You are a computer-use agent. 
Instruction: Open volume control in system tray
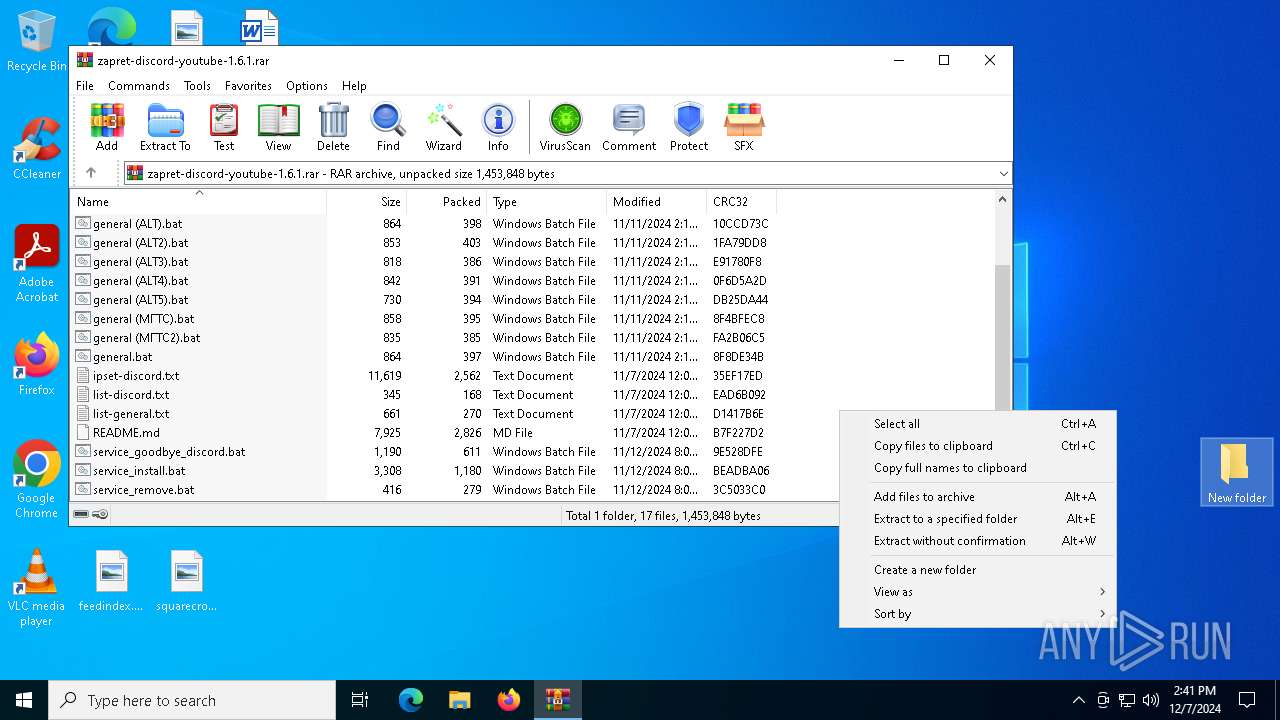coord(1151,700)
